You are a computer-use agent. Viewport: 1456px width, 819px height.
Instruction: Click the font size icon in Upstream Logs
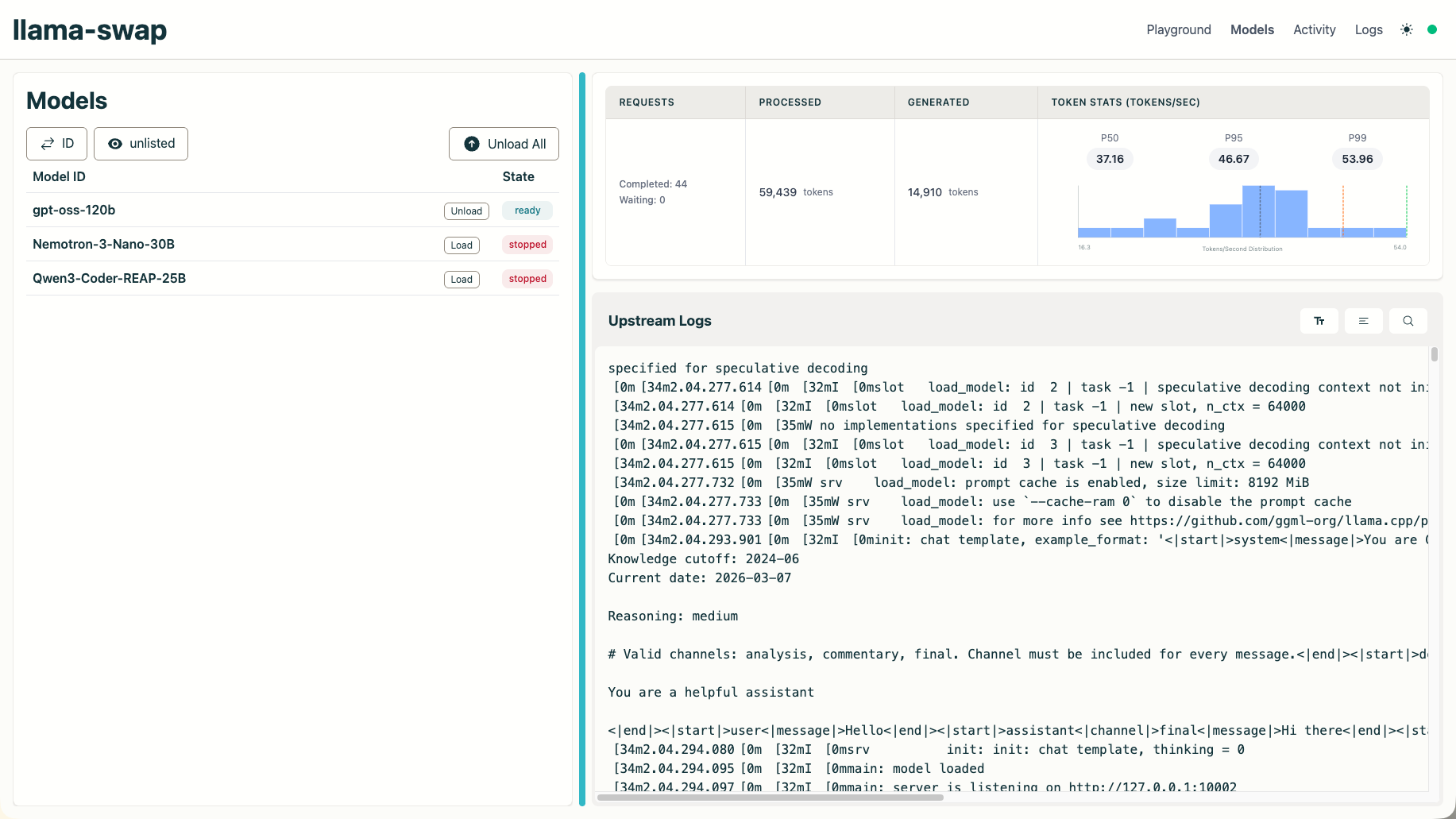[1319, 321]
